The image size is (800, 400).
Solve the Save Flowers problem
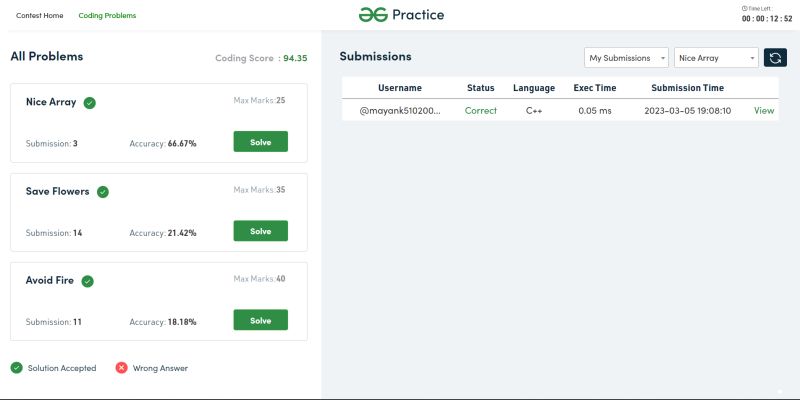[261, 231]
